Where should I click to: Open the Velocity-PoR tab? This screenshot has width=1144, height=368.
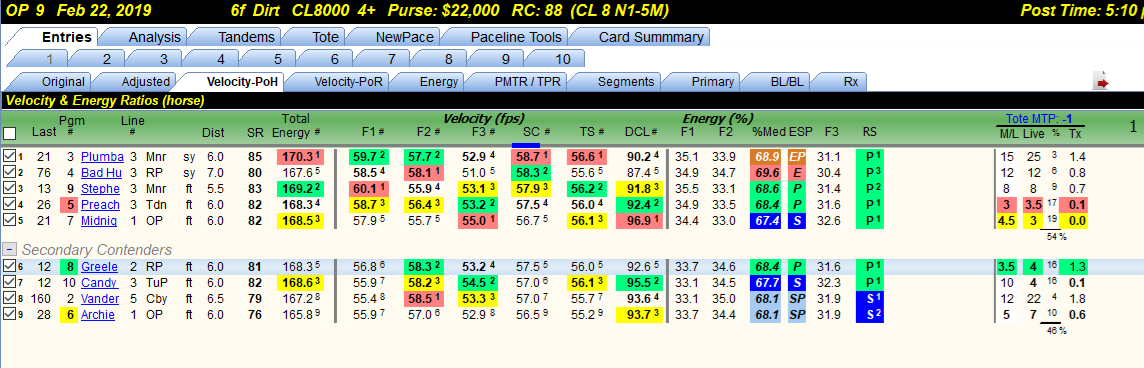coord(348,82)
